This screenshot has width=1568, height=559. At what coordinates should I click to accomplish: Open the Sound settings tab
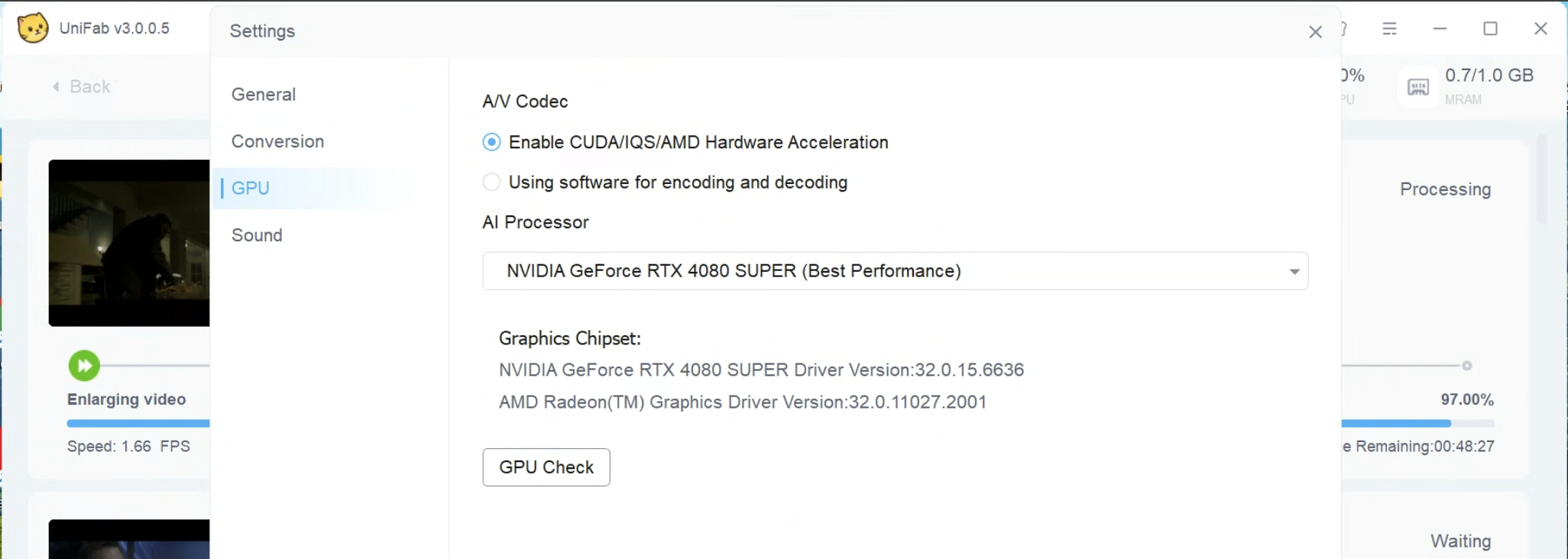point(258,235)
